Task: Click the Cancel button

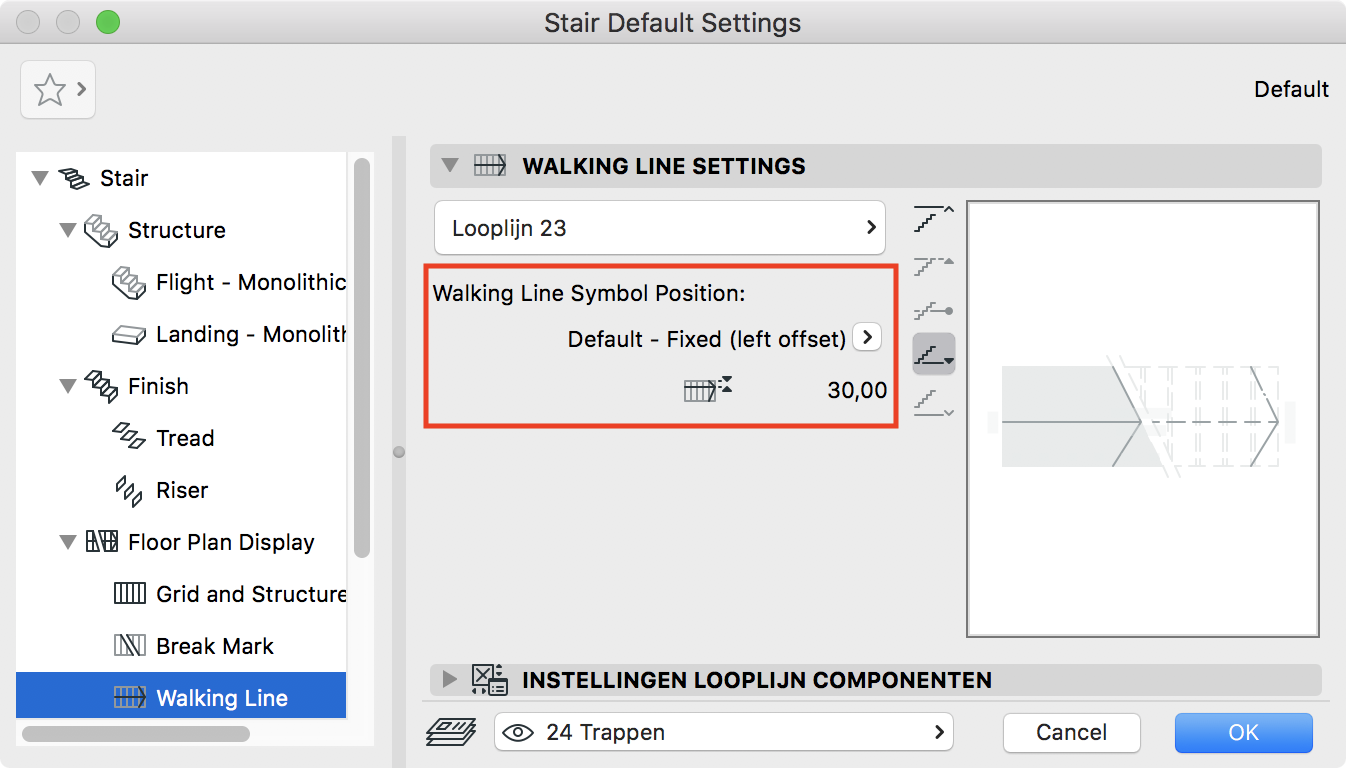Action: (x=1071, y=732)
